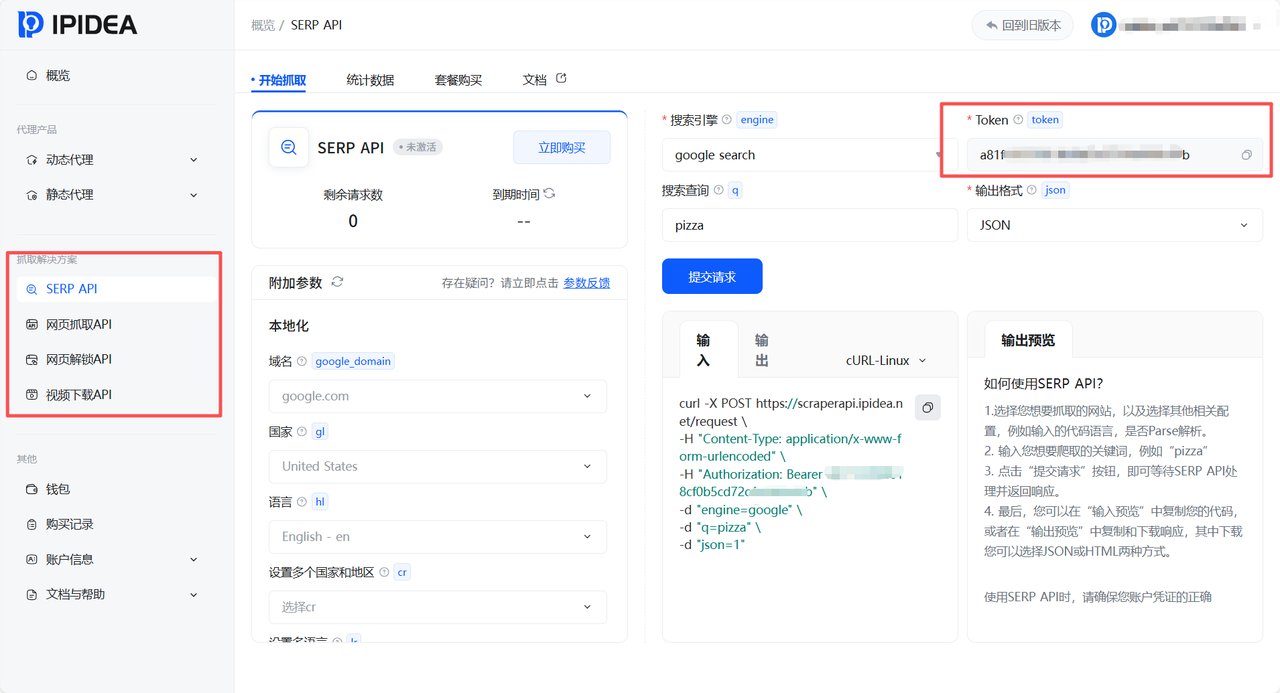Click the 网页解锁API sidebar icon

(x=31, y=359)
